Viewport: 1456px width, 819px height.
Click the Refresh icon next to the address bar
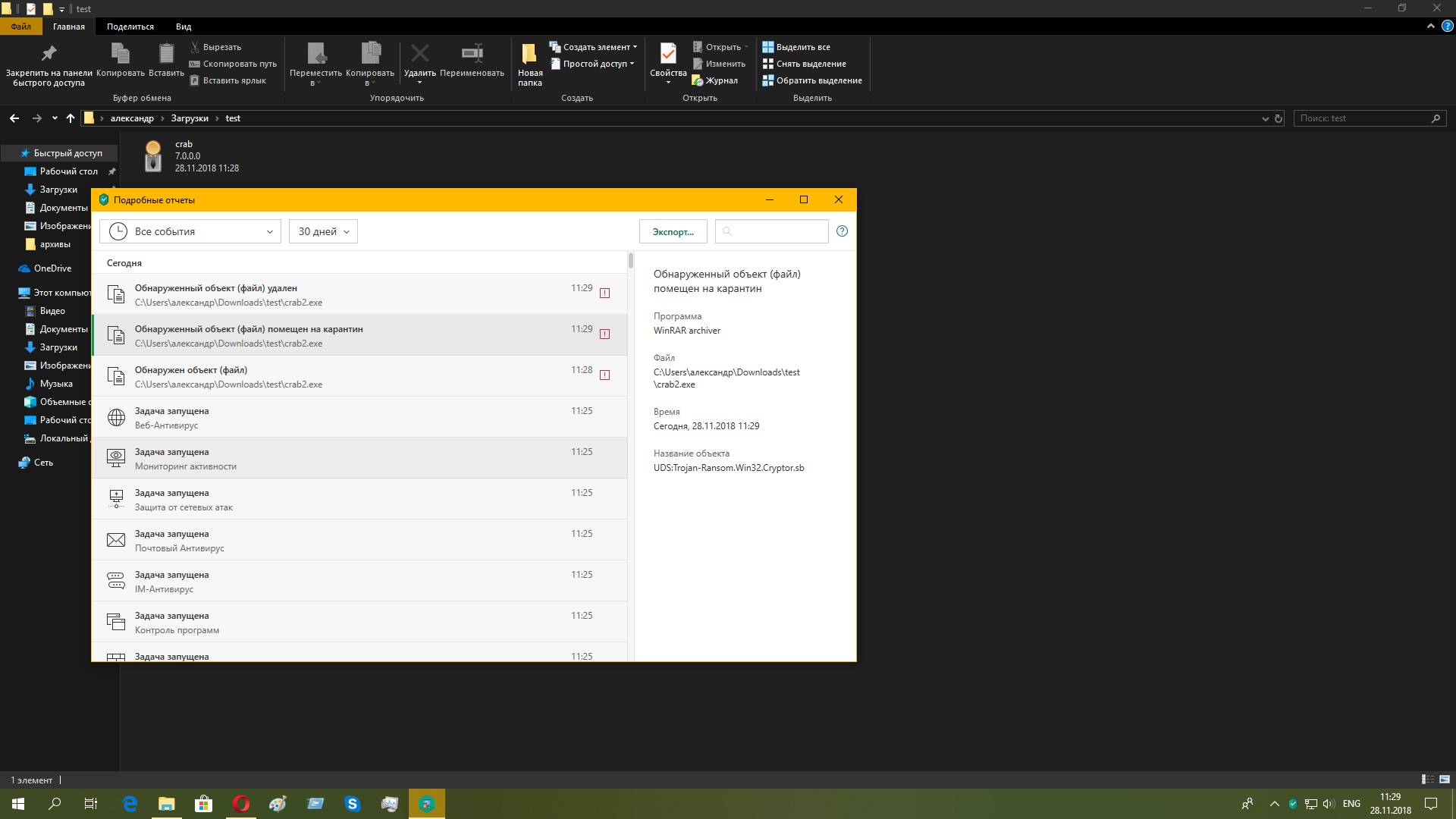point(1279,118)
